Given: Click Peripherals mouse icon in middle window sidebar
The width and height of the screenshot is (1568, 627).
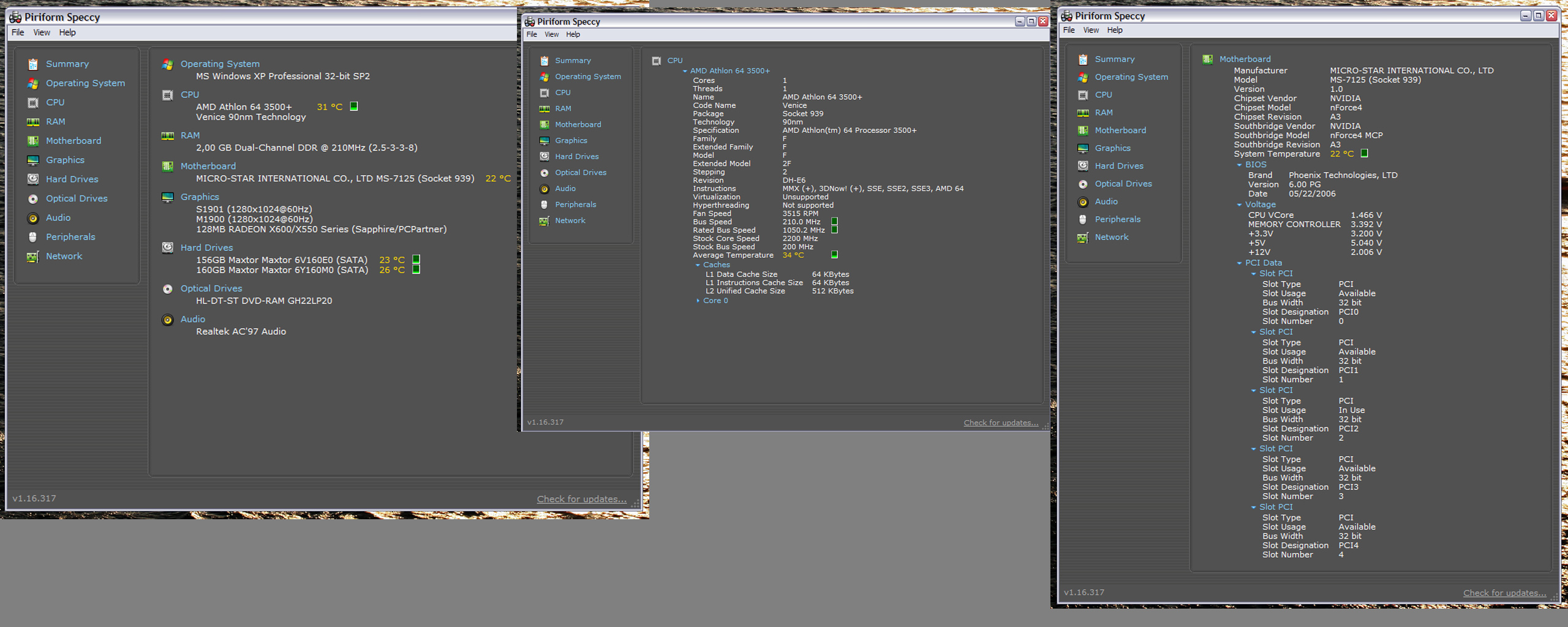Looking at the screenshot, I should pos(544,205).
